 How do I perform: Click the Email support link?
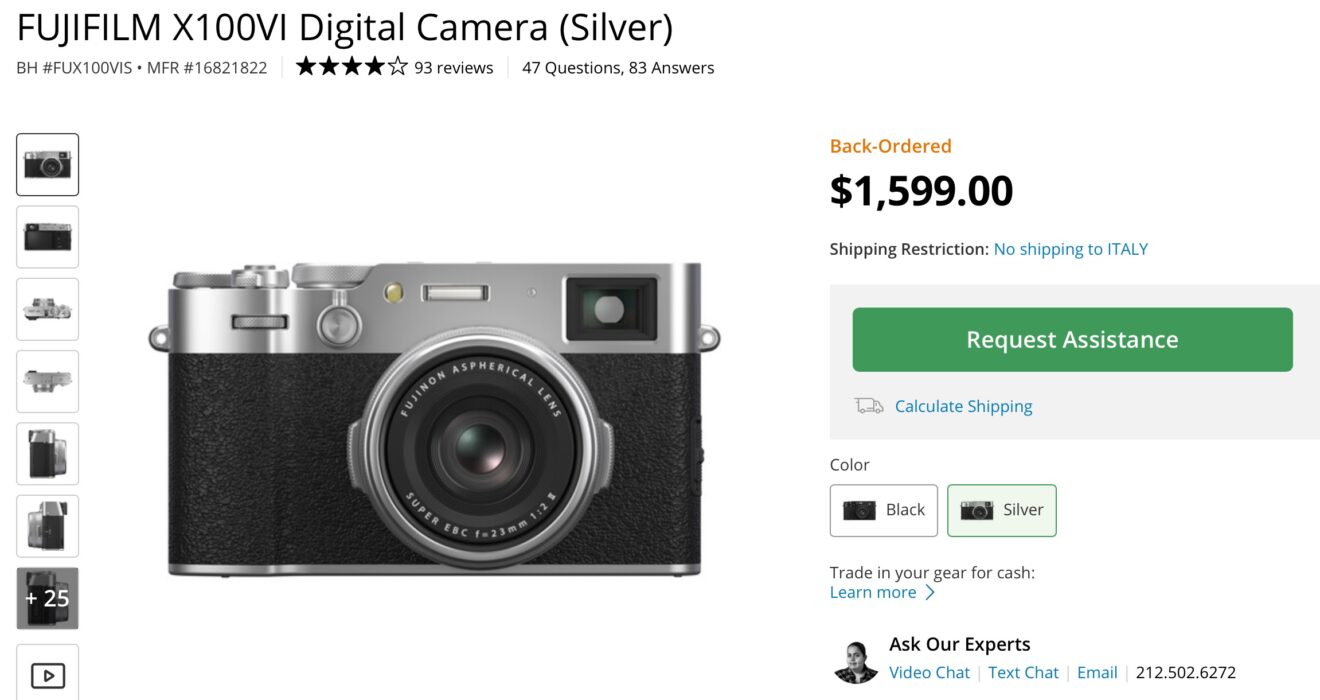click(x=1097, y=672)
